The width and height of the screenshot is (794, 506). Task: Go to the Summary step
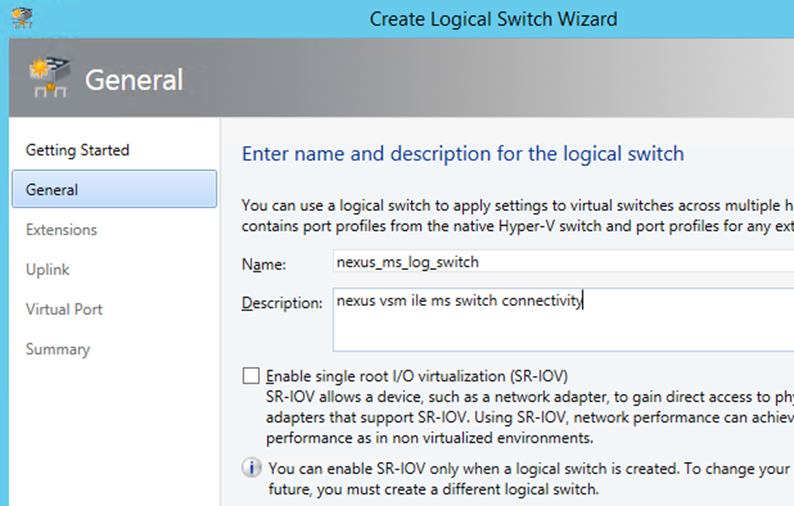[x=58, y=349]
